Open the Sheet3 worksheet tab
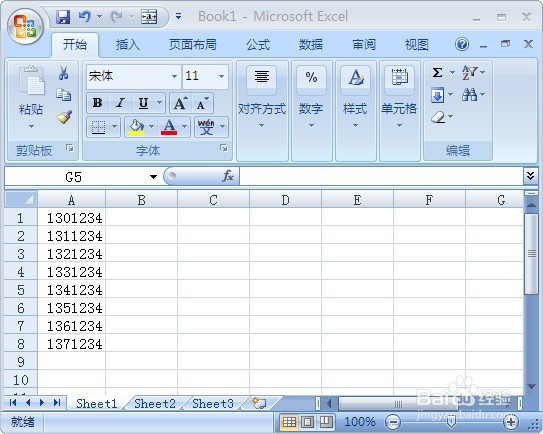The height and width of the screenshot is (434, 543). coord(213,404)
